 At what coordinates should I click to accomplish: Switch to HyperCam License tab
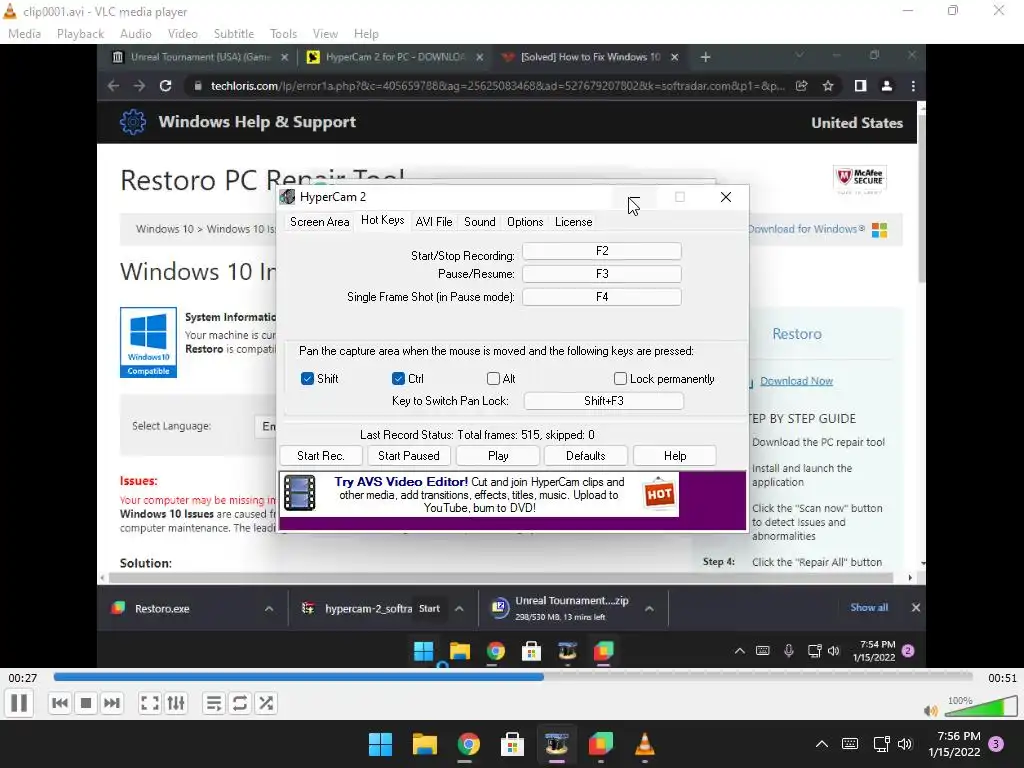point(573,222)
